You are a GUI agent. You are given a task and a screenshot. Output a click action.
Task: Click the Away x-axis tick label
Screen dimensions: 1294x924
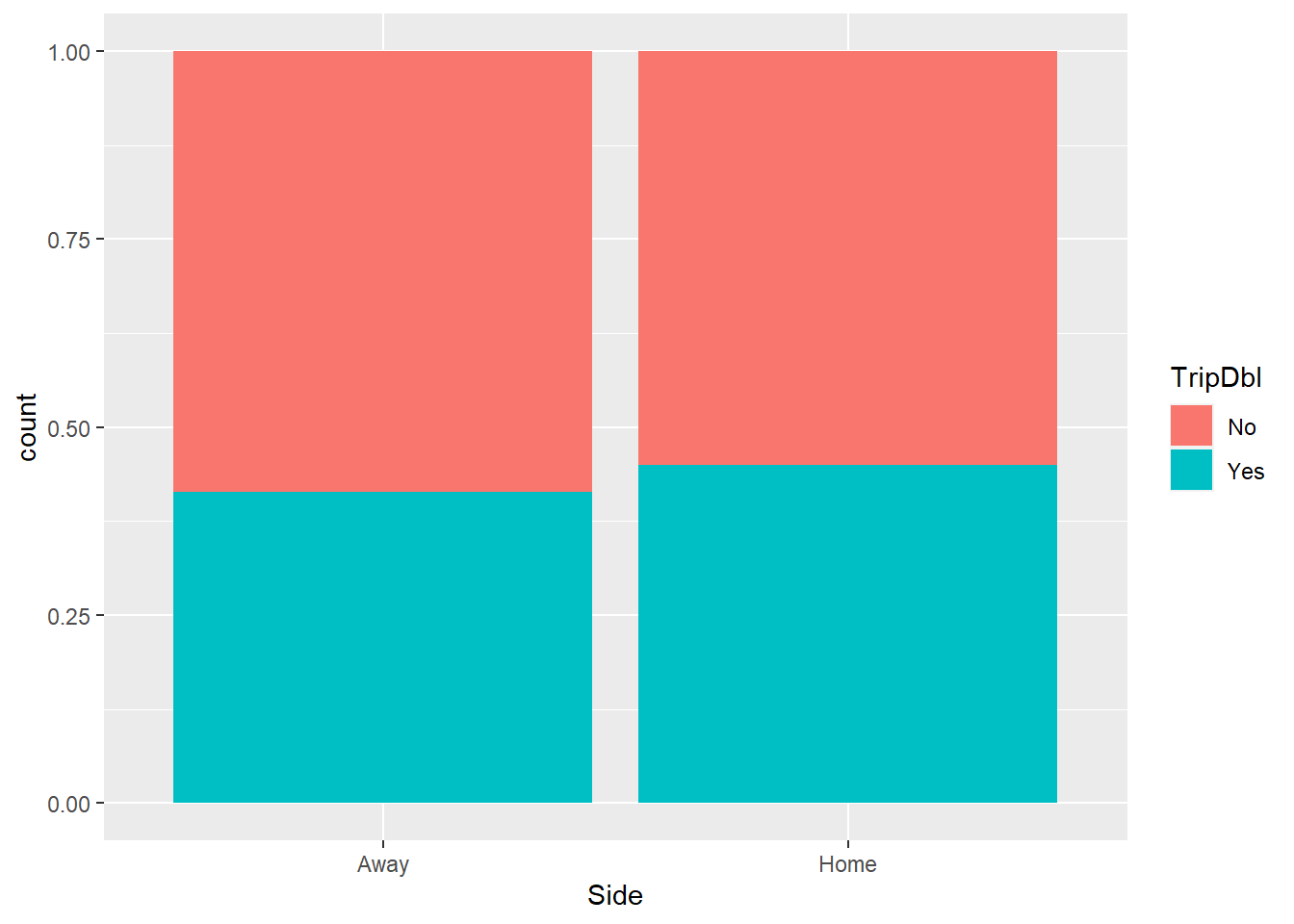[383, 864]
